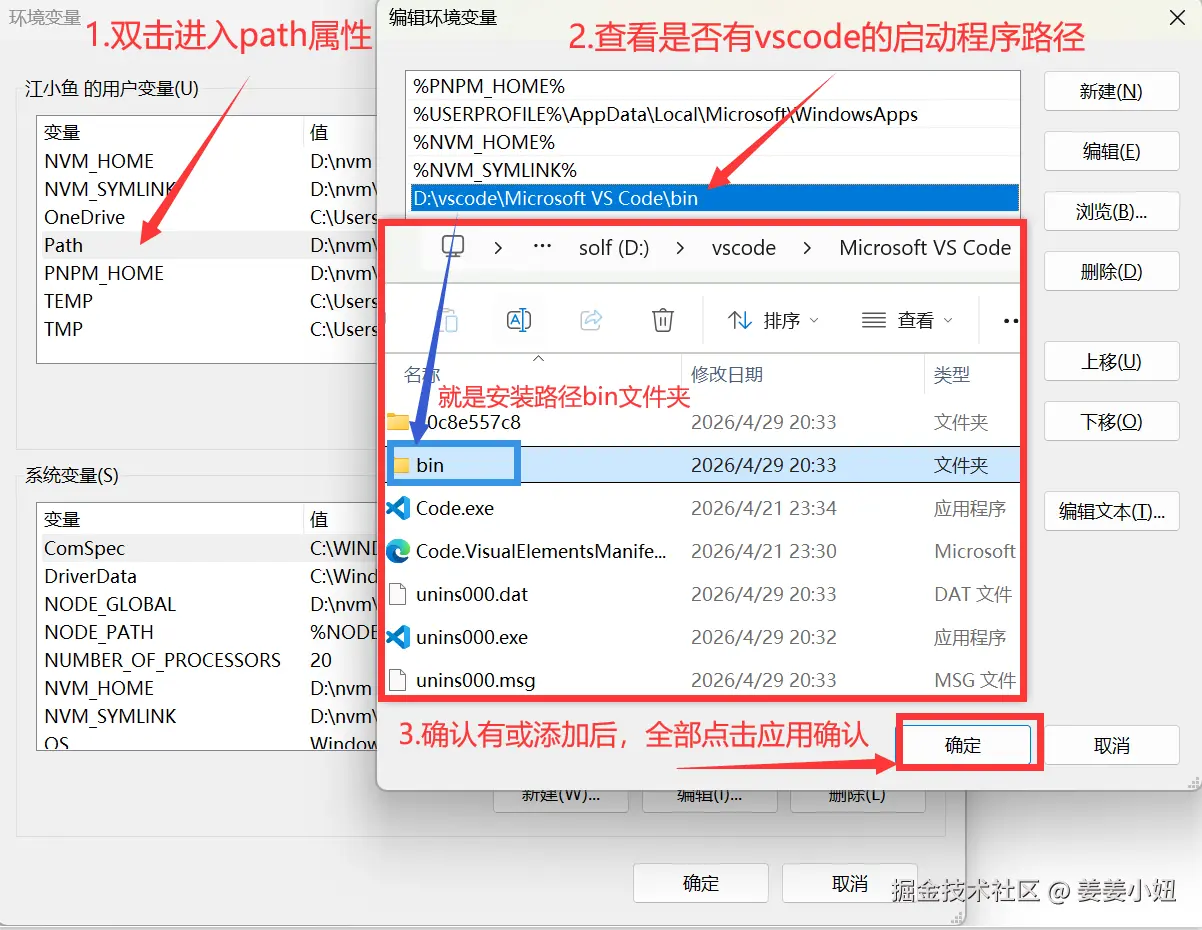1202x930 pixels.
Task: Cancel the edit dialog with 取消
Action: point(1111,746)
